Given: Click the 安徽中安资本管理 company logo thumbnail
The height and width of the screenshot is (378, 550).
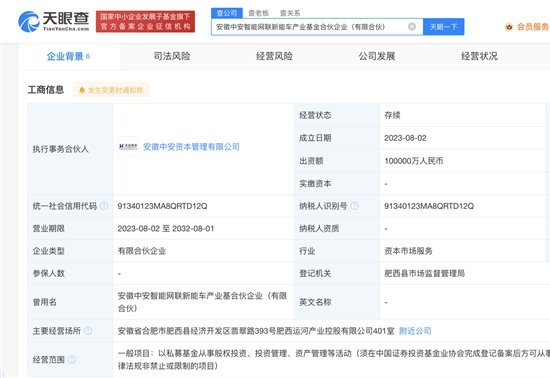Looking at the screenshot, I should (x=128, y=147).
